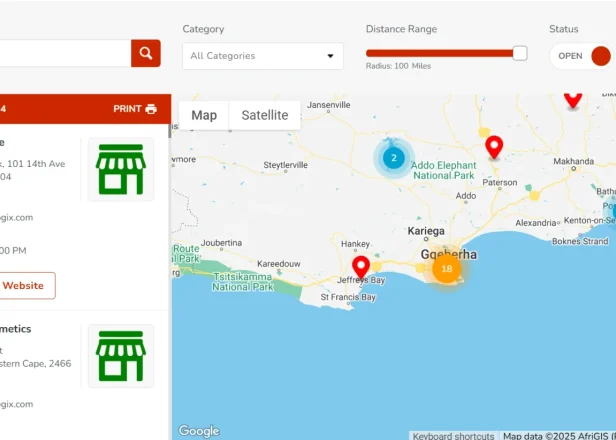Image resolution: width=616 pixels, height=440 pixels.
Task: Click the Addo Elephant National Park label
Action: pos(444,170)
